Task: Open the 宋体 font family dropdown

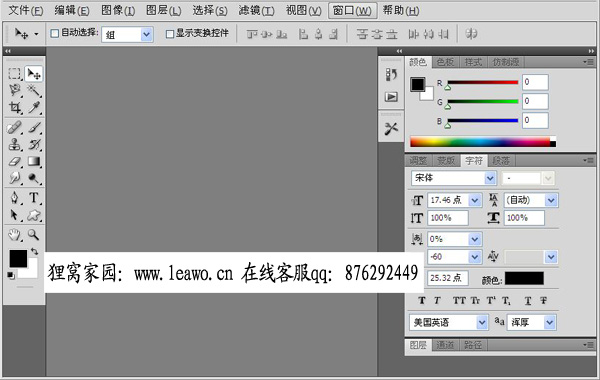Action: [490, 178]
